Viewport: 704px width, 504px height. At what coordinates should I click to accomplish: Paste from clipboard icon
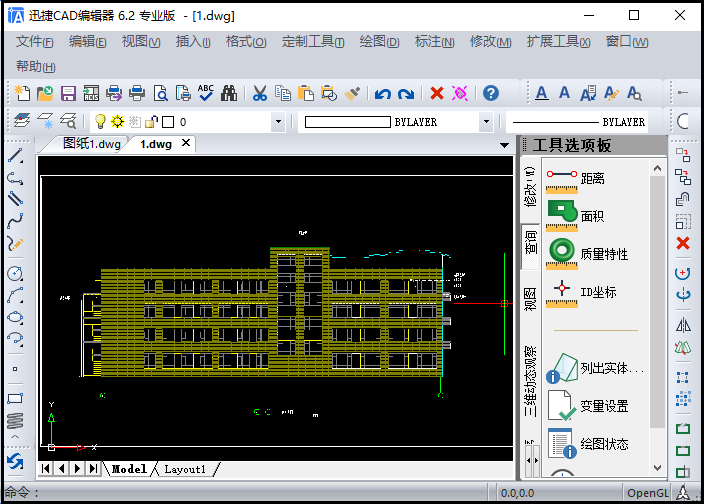[306, 93]
